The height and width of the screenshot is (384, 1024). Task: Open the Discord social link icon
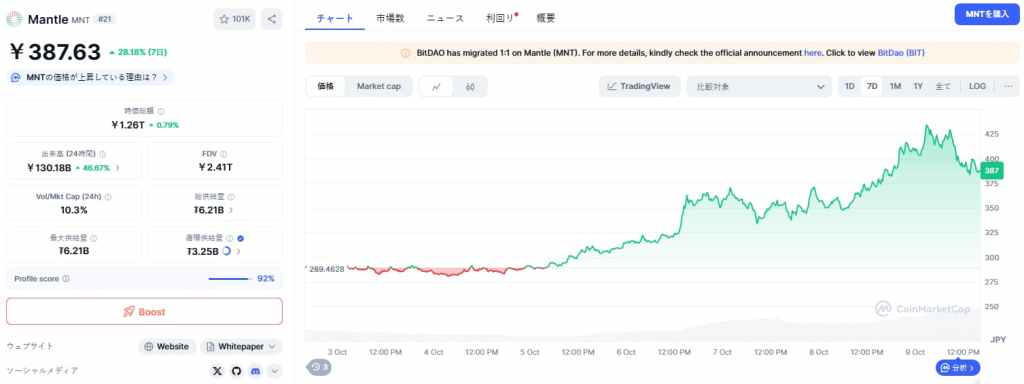pos(256,371)
